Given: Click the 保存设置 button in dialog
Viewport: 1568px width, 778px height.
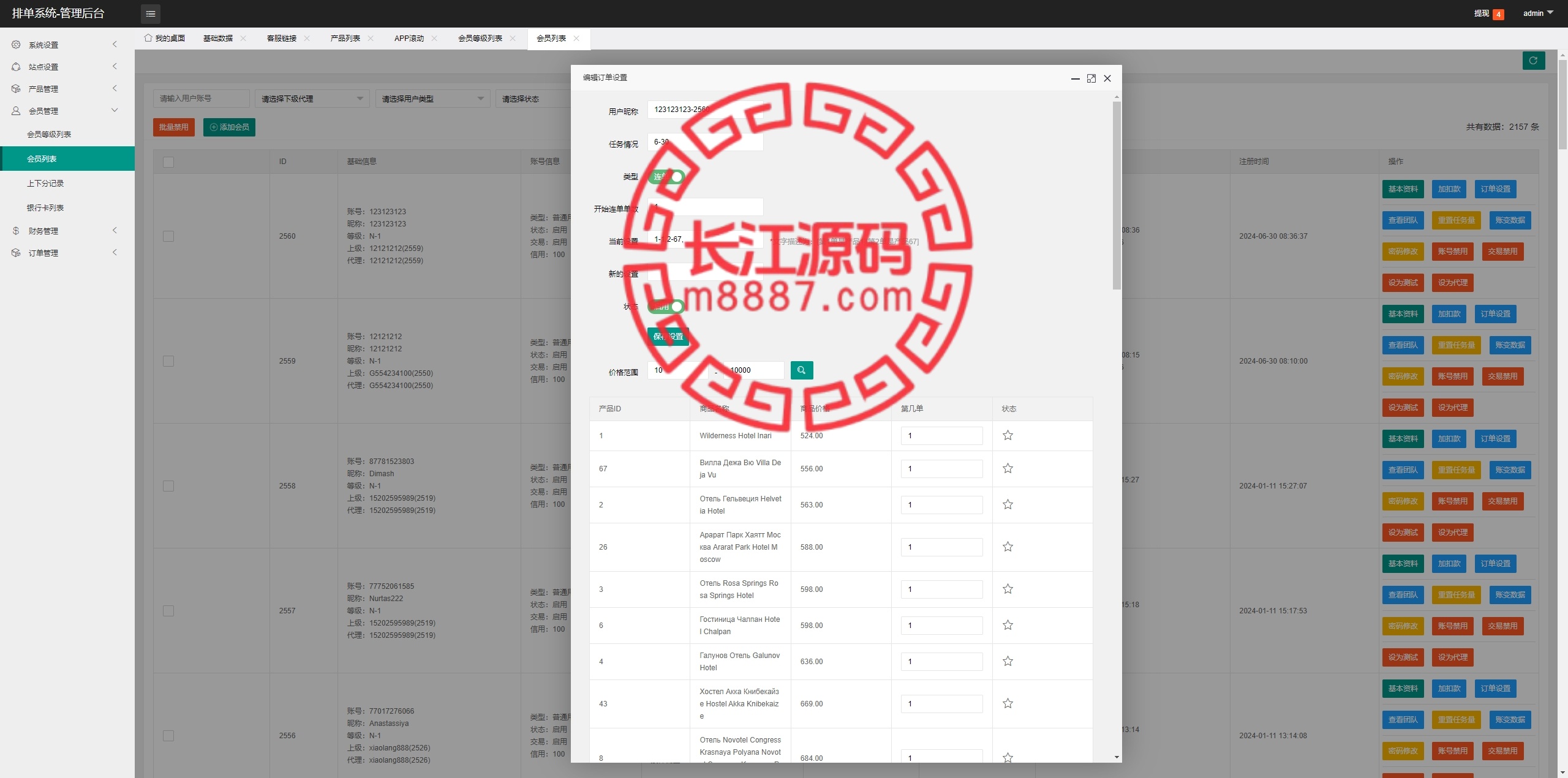Looking at the screenshot, I should [668, 337].
